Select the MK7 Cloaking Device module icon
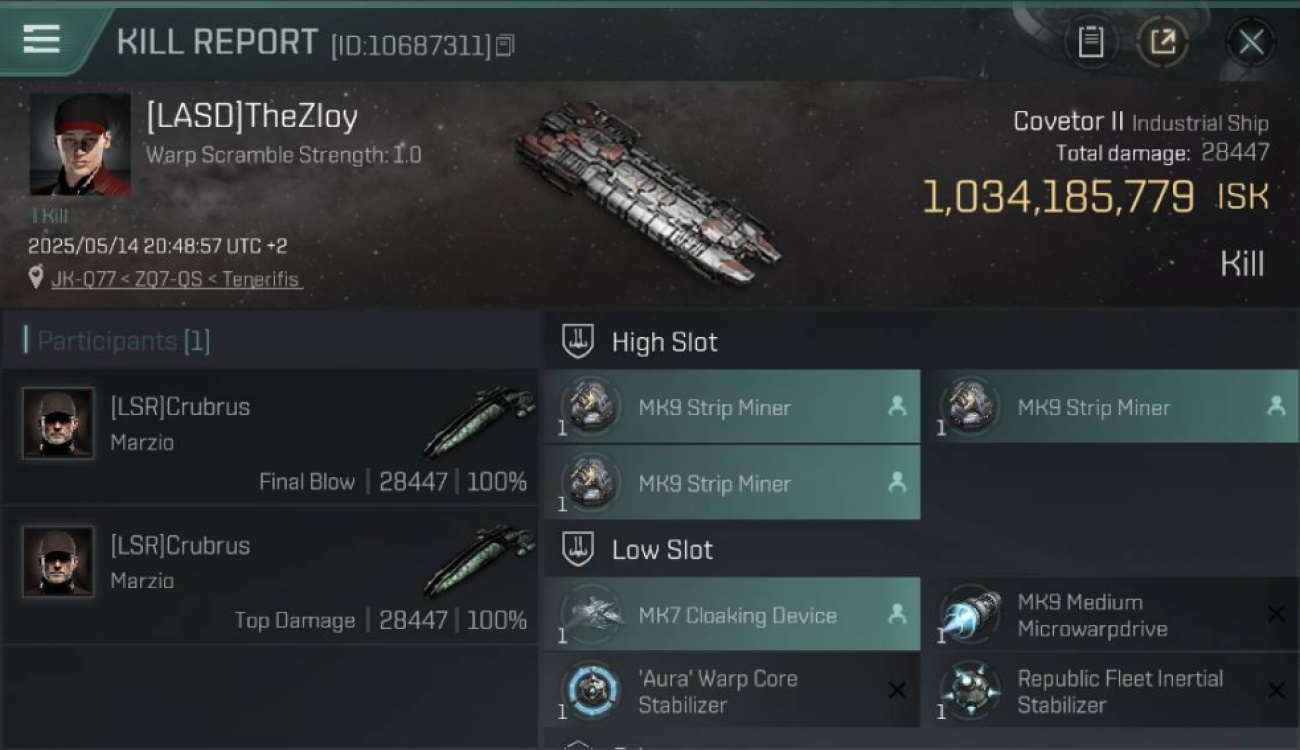The width and height of the screenshot is (1300, 750). [590, 615]
